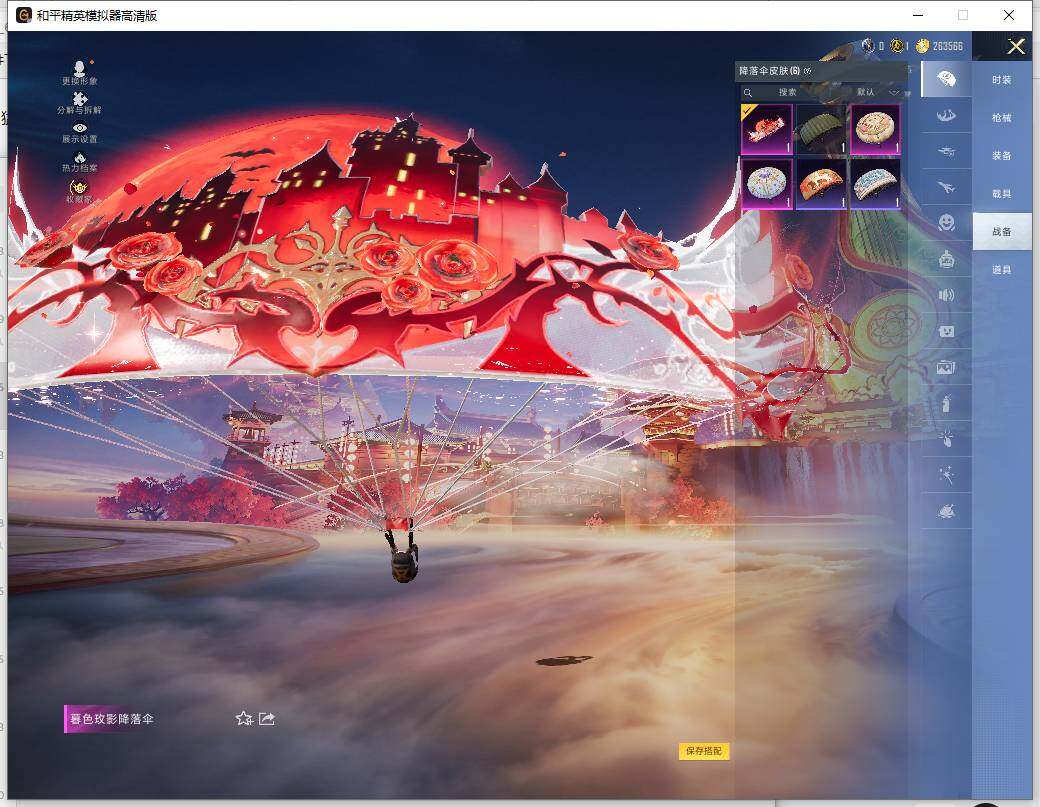Click the 搜索 search field
Screen dimensions: 1040x807
click(789, 92)
